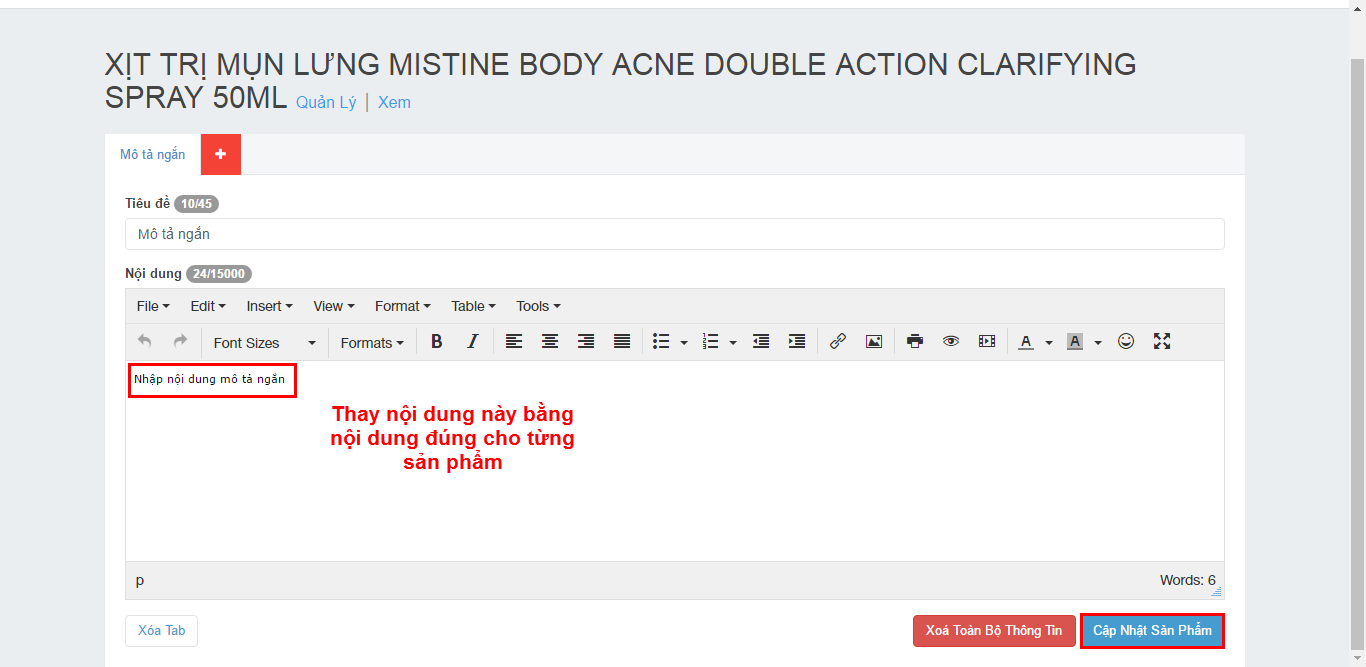Insert or edit a hyperlink
The height and width of the screenshot is (667, 1366).
pyautogui.click(x=838, y=342)
